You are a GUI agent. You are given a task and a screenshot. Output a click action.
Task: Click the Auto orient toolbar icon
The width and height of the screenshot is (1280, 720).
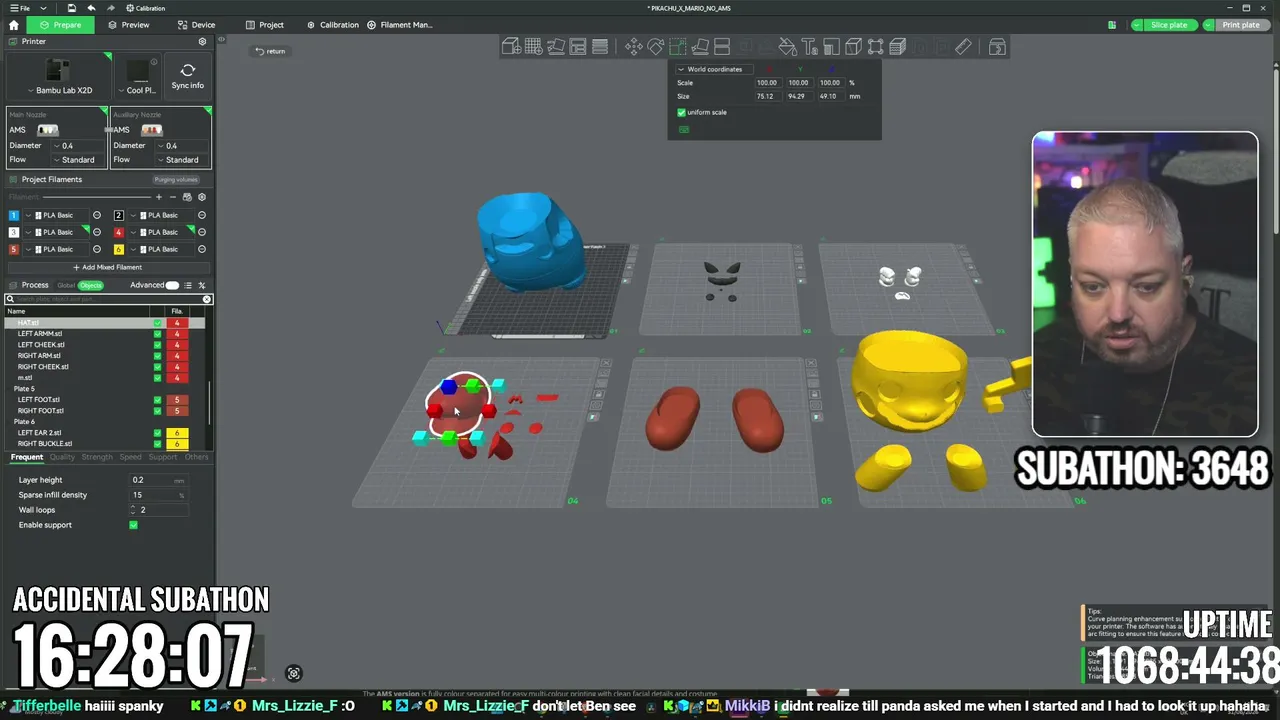point(556,47)
